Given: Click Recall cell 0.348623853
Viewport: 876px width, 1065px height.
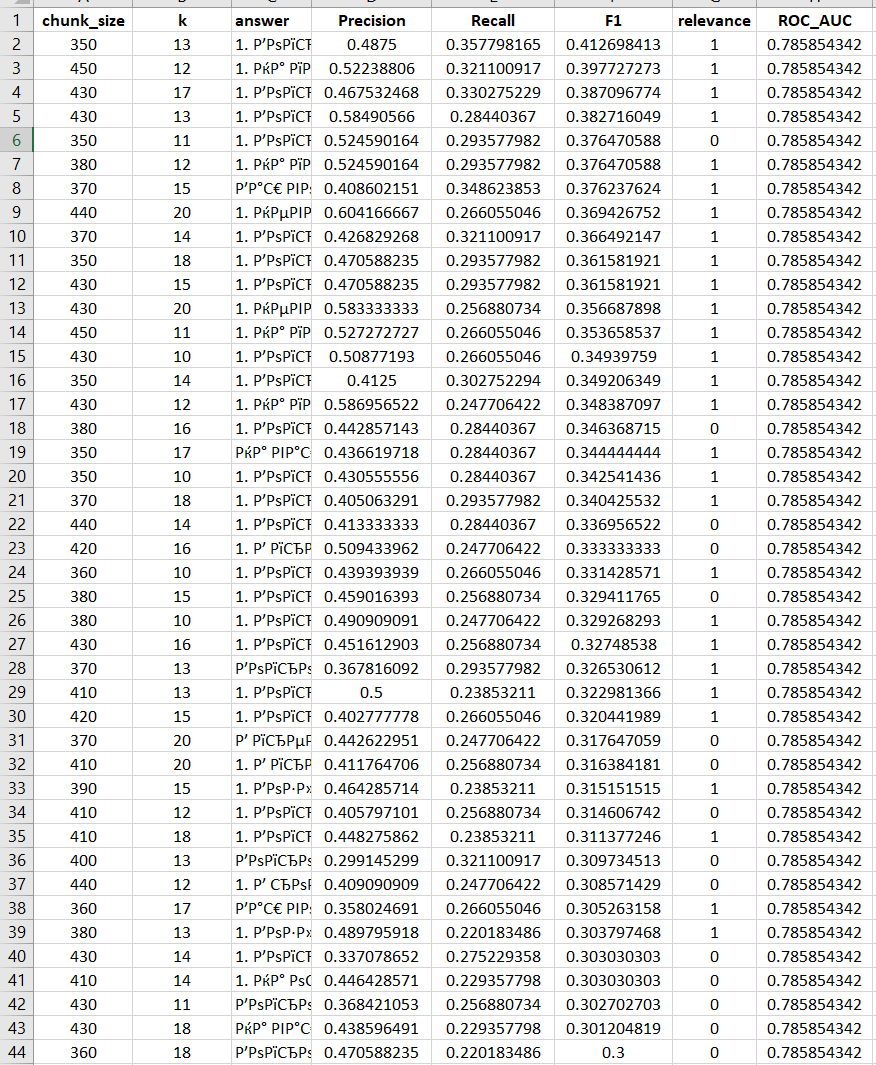Looking at the screenshot, I should click(x=493, y=189).
